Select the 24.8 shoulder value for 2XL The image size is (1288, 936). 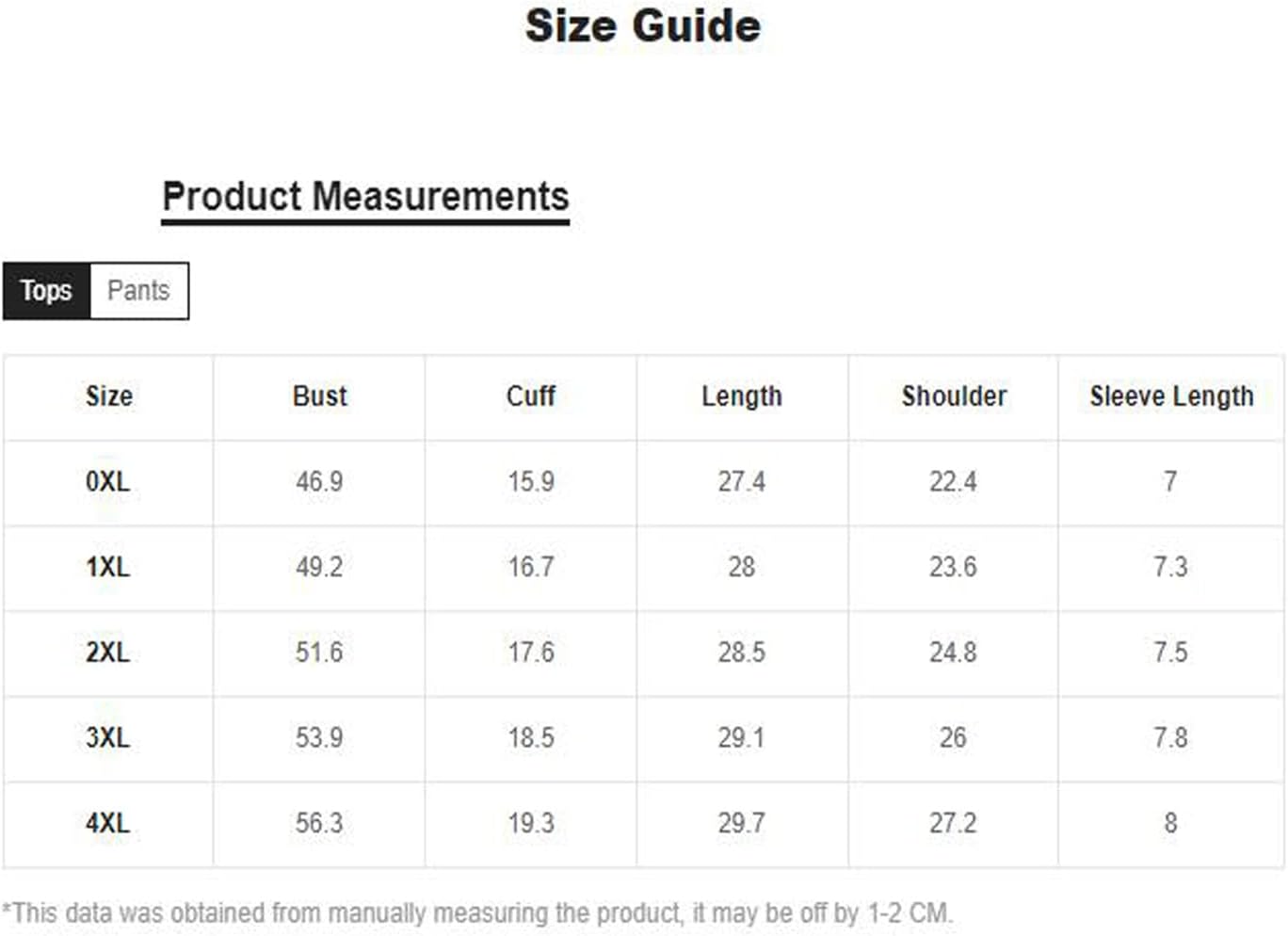click(954, 653)
